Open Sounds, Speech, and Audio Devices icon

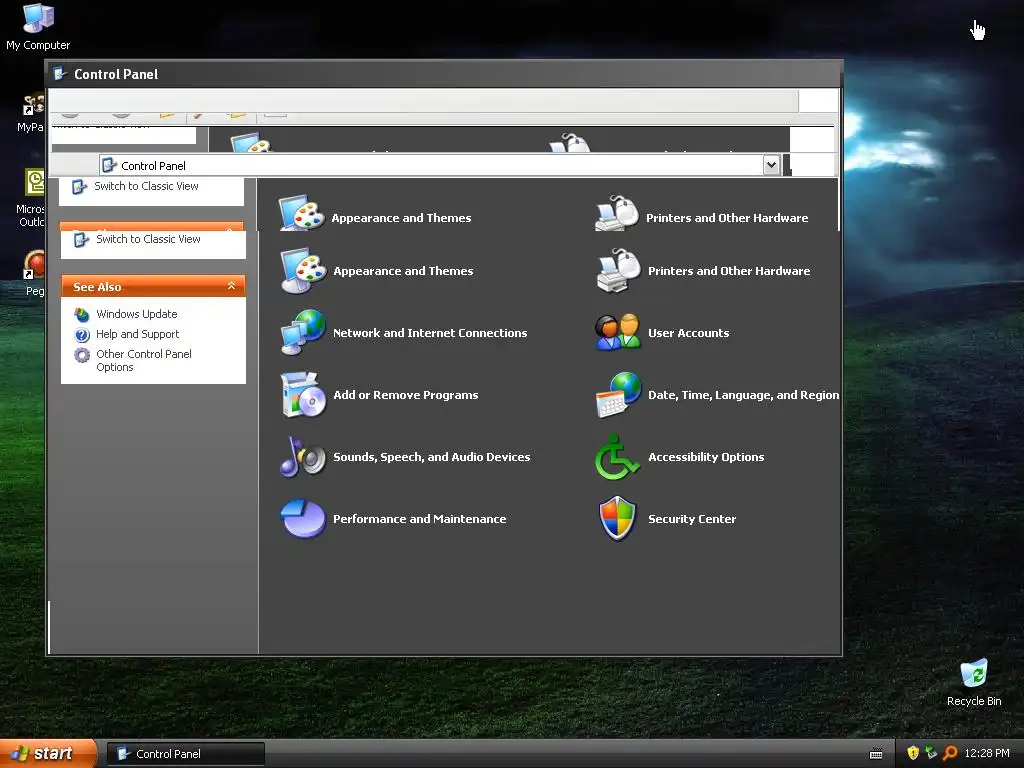(302, 456)
